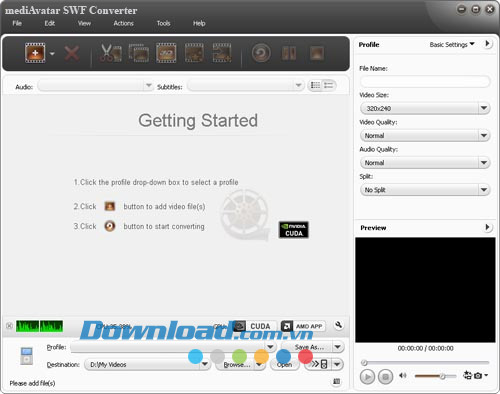Open the device transfer dropdown arrow

click(338, 364)
